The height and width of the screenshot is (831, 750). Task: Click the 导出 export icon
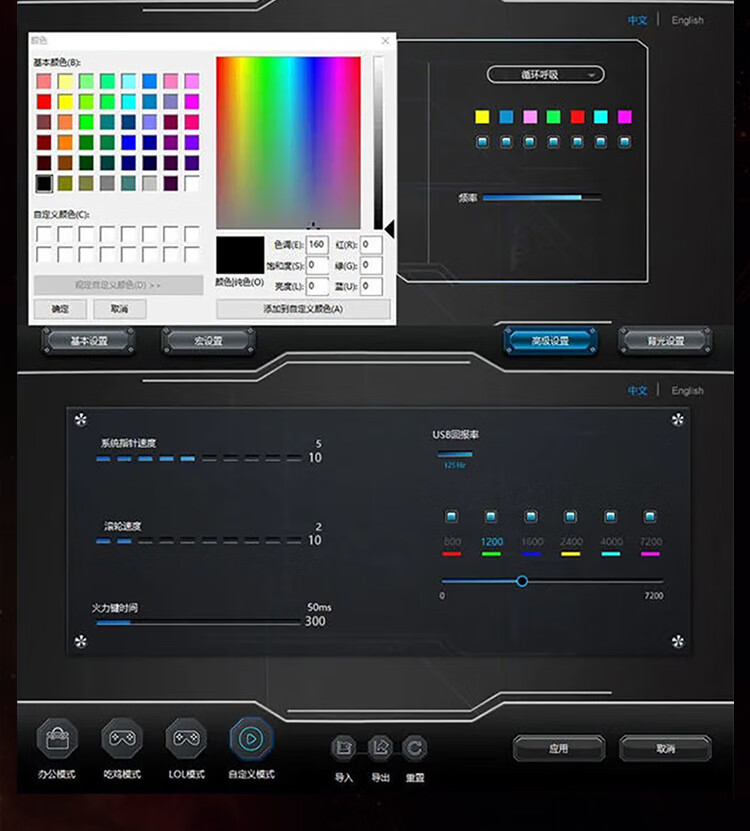click(x=380, y=747)
